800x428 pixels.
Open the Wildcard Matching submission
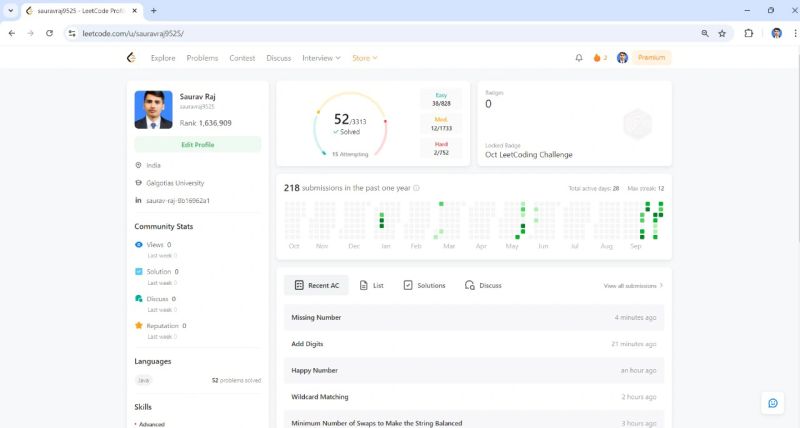[x=474, y=397]
